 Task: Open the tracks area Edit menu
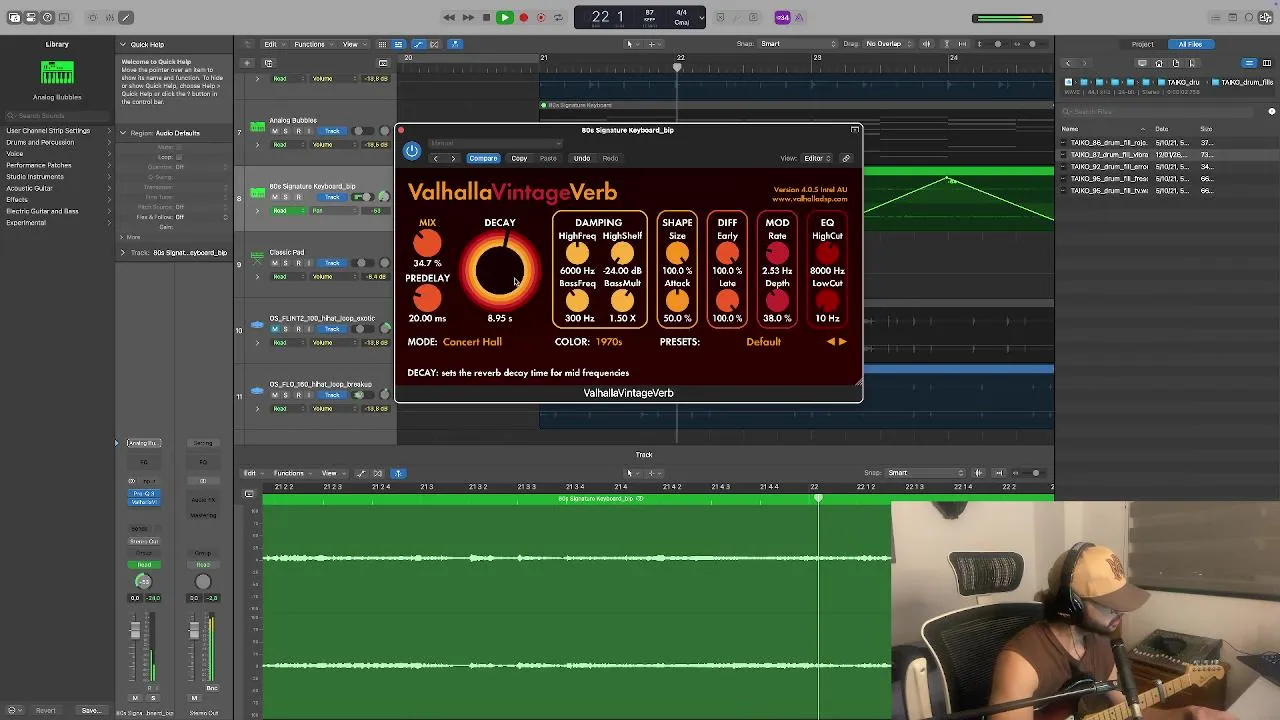[x=272, y=44]
